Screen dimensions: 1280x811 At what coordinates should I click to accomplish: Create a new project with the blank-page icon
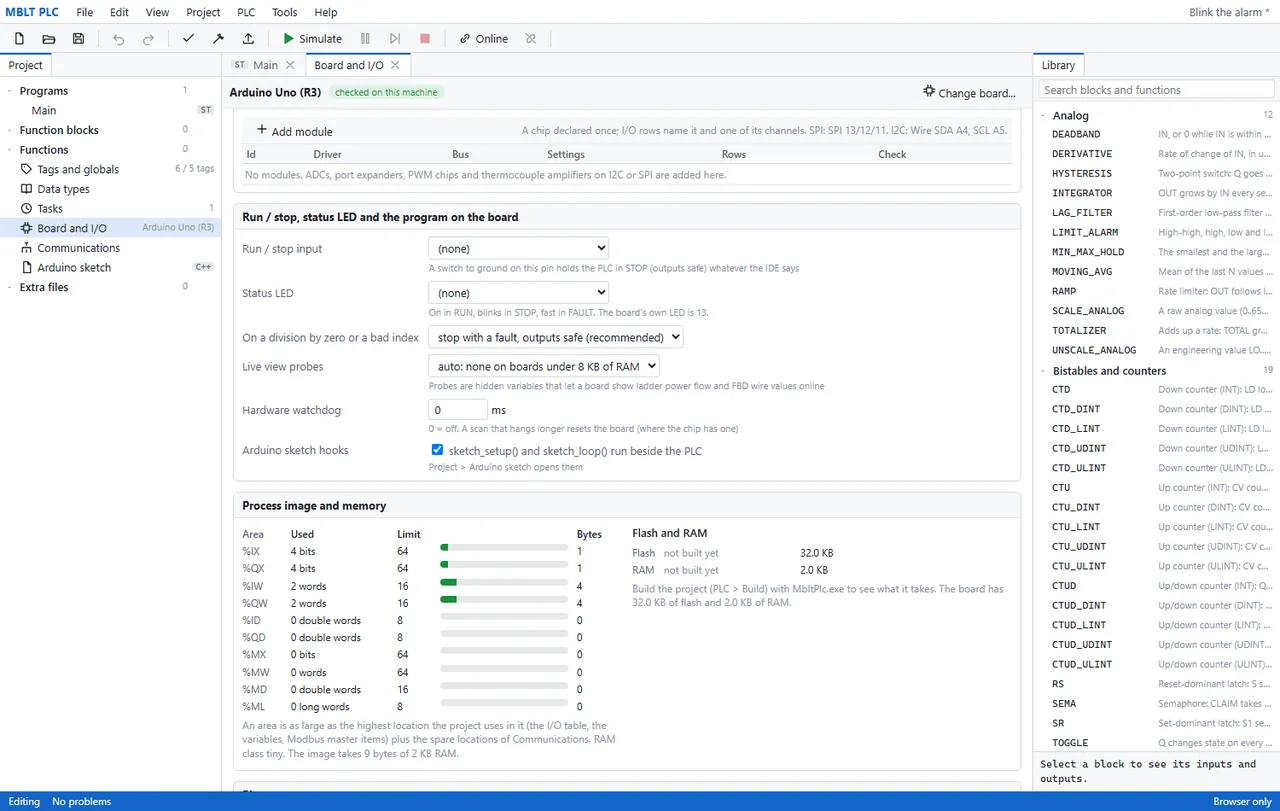pyautogui.click(x=19, y=39)
